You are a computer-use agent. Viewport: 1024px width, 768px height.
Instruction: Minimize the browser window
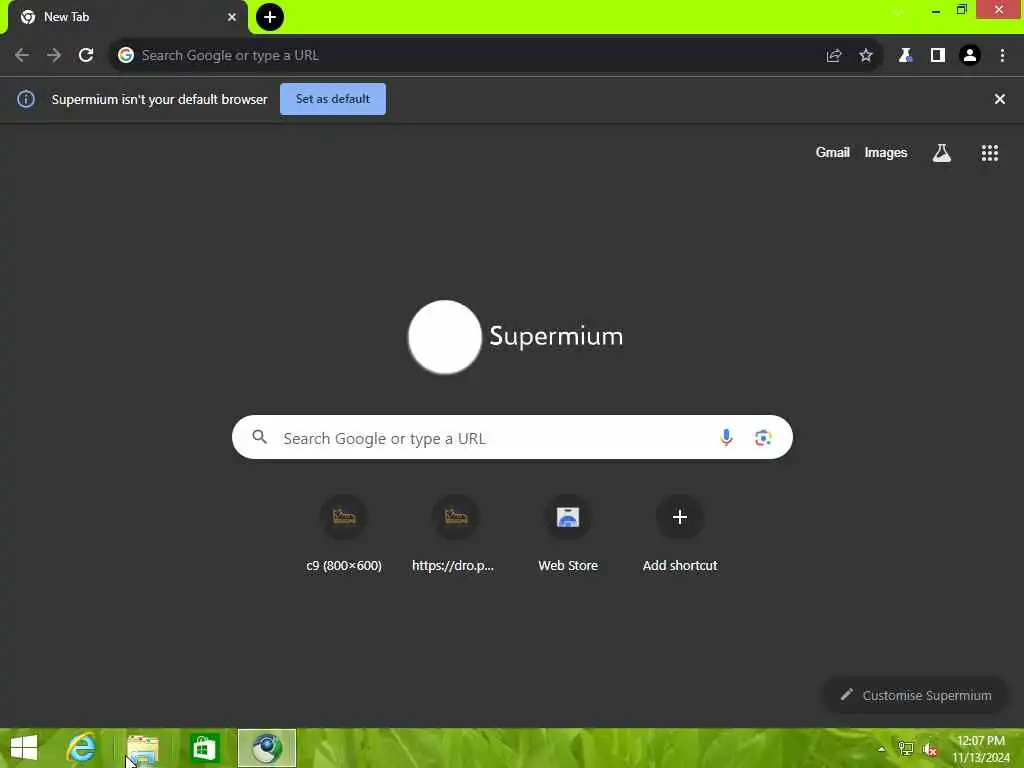pyautogui.click(x=936, y=10)
